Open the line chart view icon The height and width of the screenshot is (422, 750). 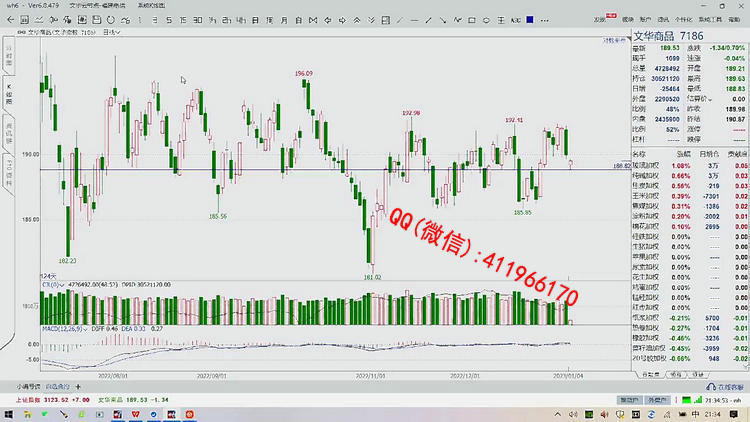(x=39, y=20)
